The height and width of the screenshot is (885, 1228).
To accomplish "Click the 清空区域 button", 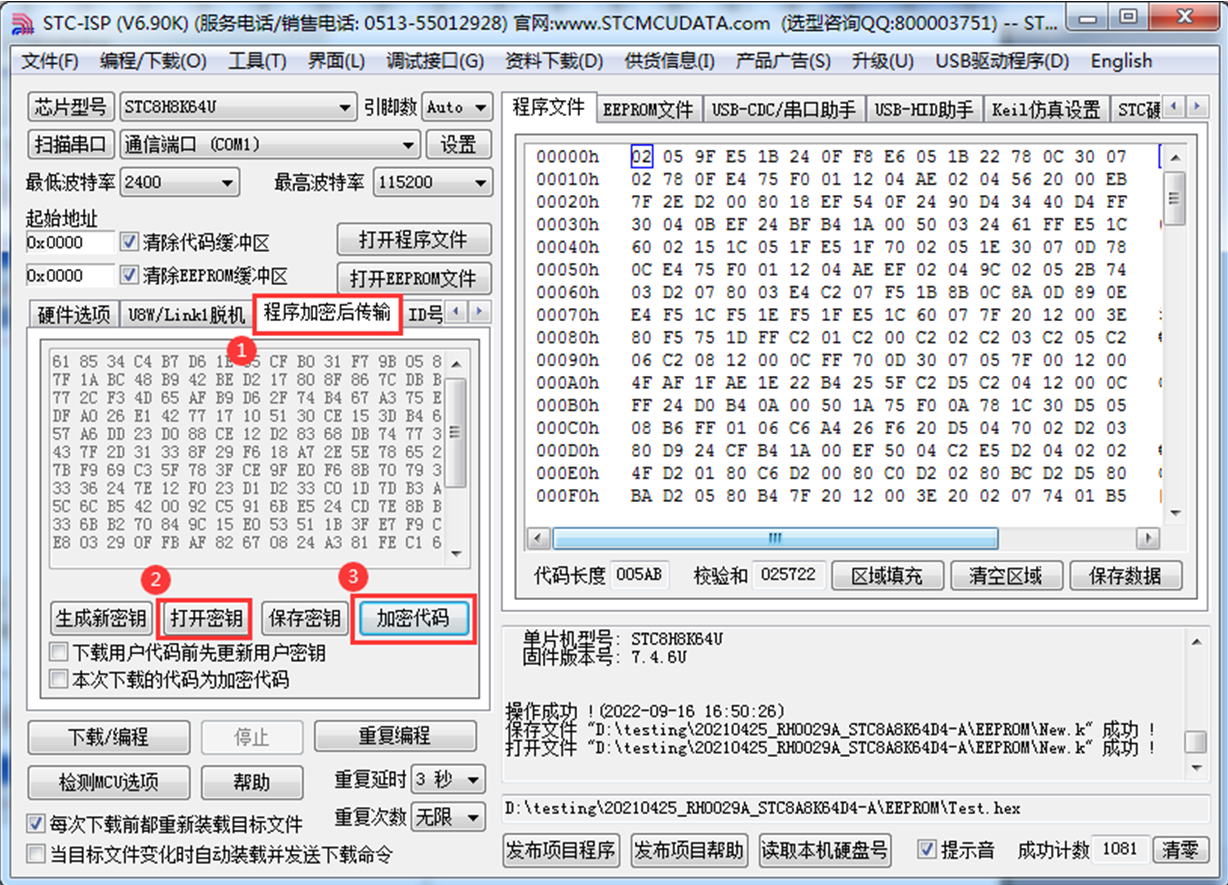I will 1006,576.
